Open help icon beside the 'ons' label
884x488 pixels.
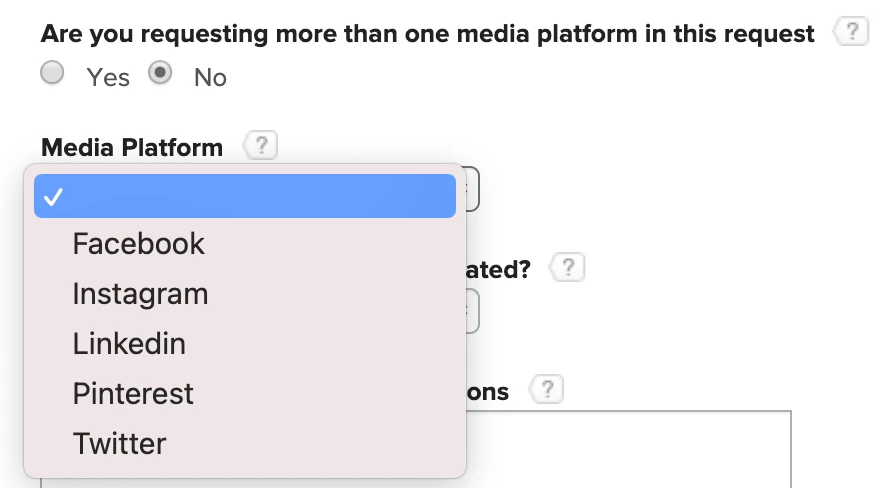tap(546, 389)
